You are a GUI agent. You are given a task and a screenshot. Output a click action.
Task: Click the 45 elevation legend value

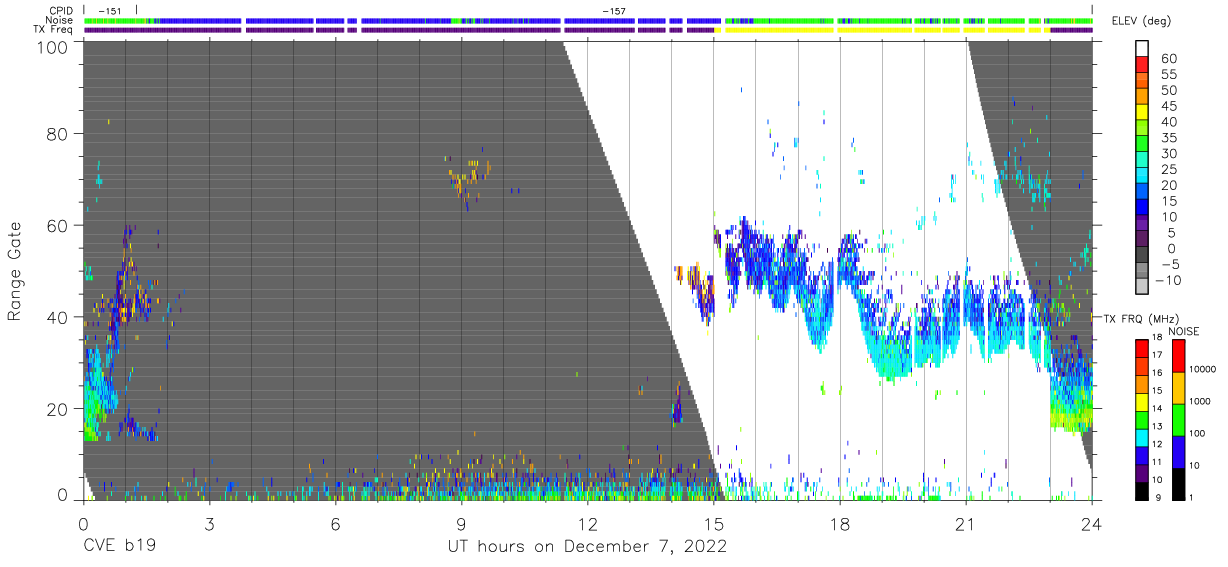pyautogui.click(x=1168, y=106)
